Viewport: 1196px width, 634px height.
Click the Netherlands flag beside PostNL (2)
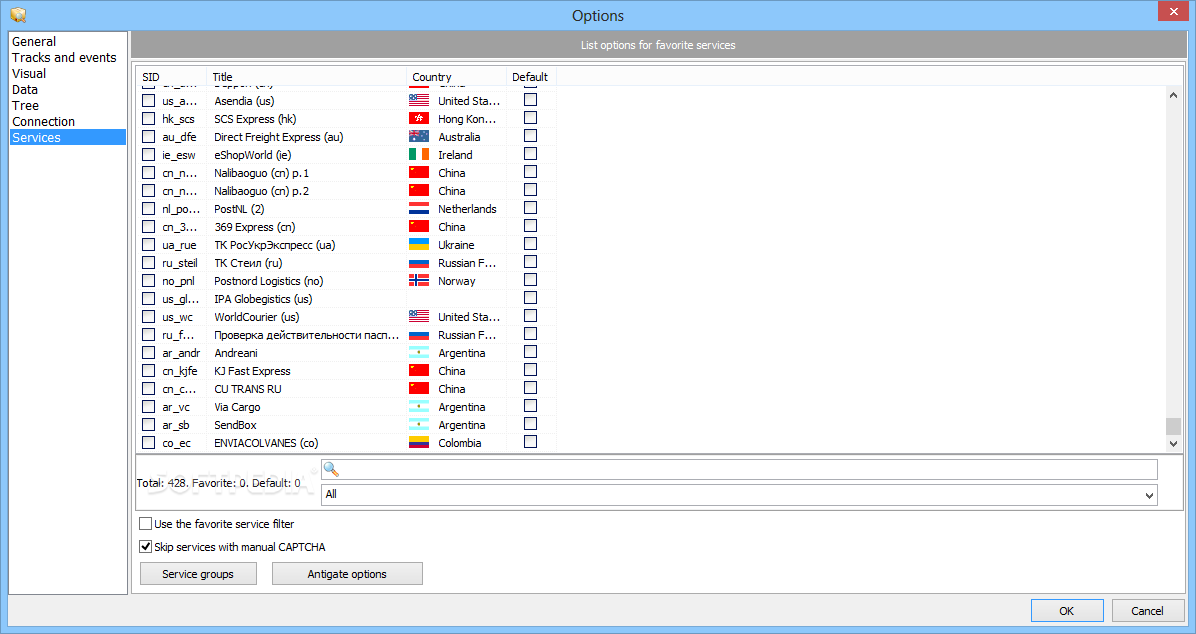[419, 209]
